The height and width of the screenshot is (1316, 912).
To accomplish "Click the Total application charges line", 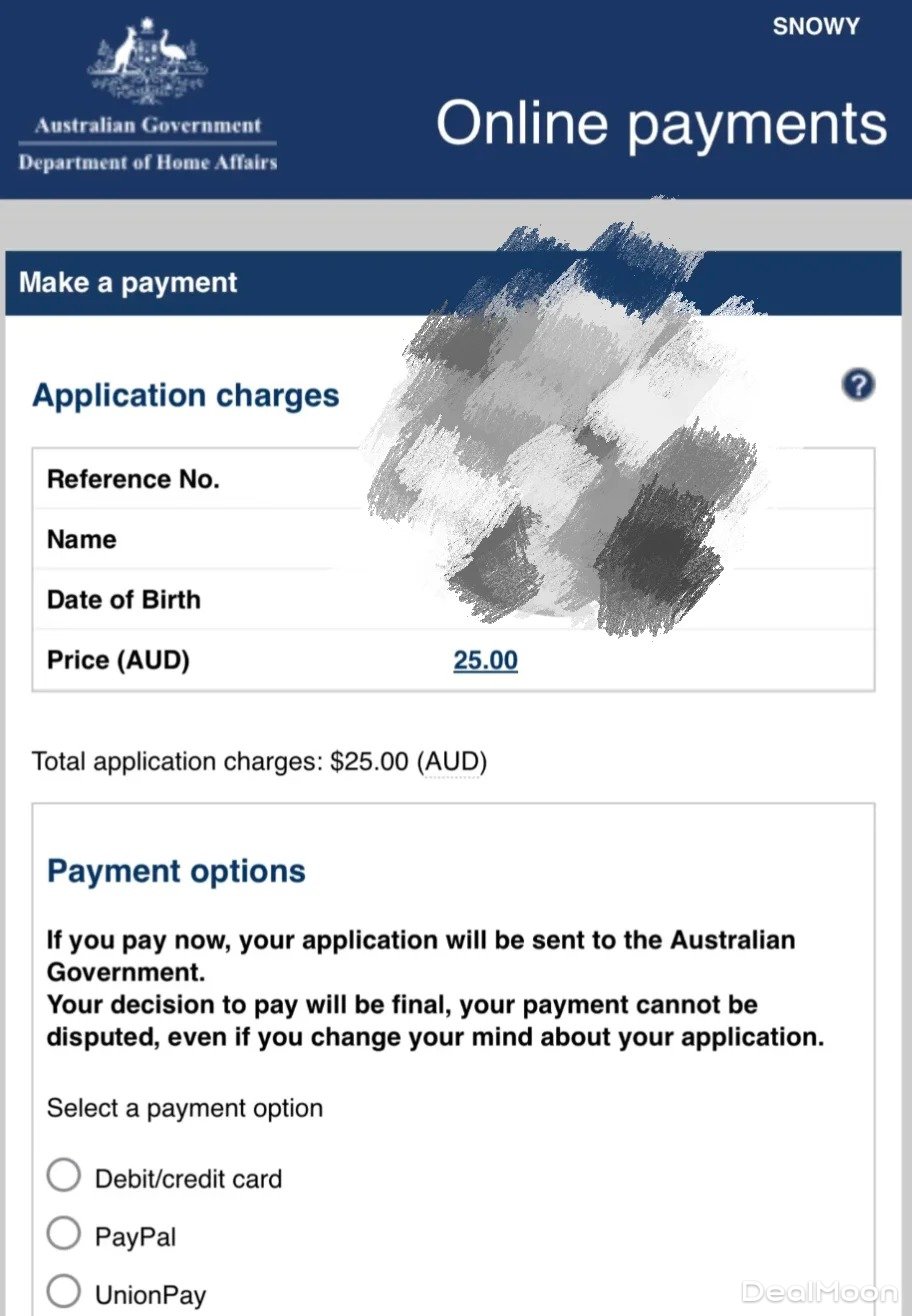I will 259,762.
